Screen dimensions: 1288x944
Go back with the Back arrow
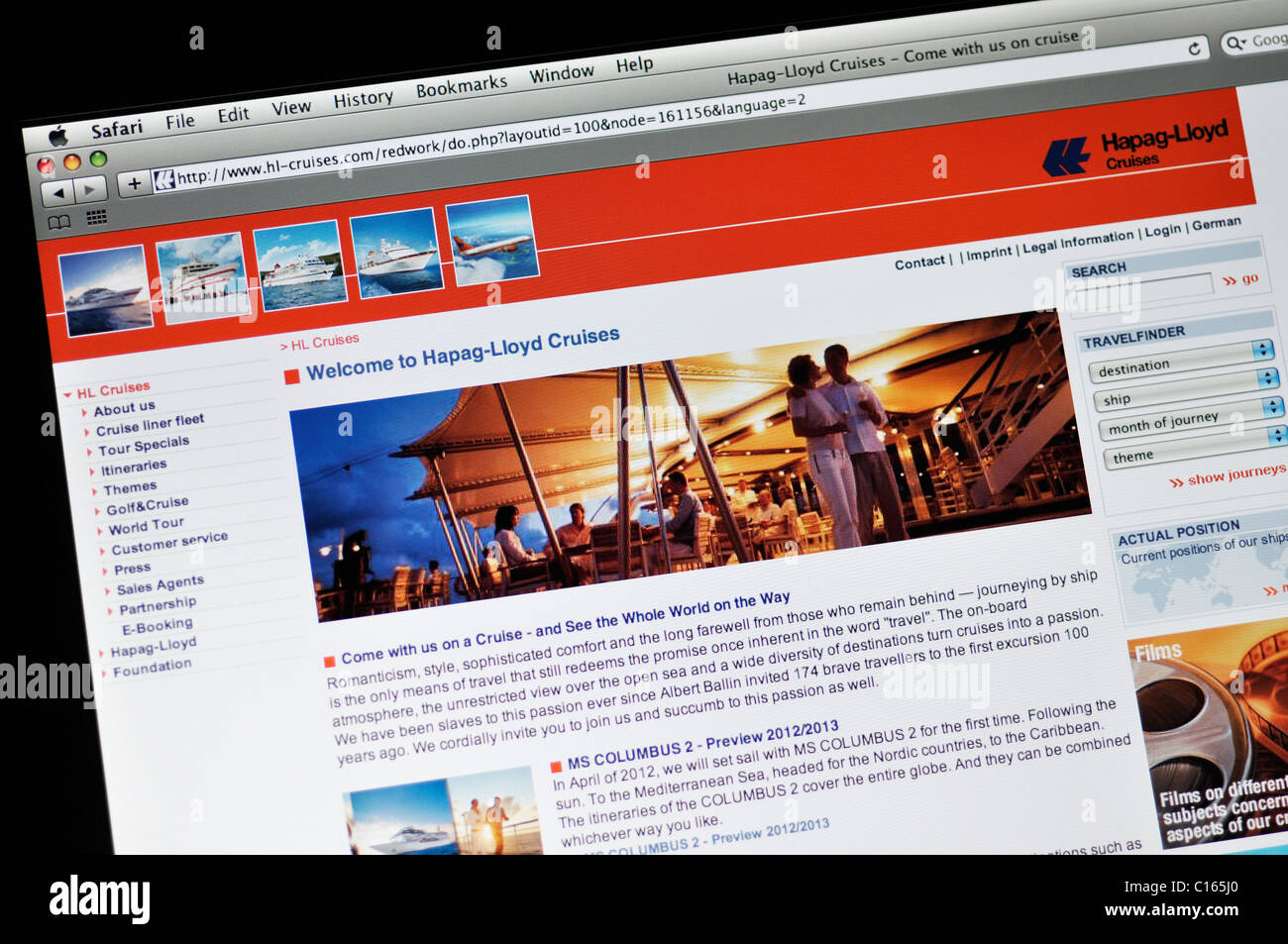click(x=57, y=192)
